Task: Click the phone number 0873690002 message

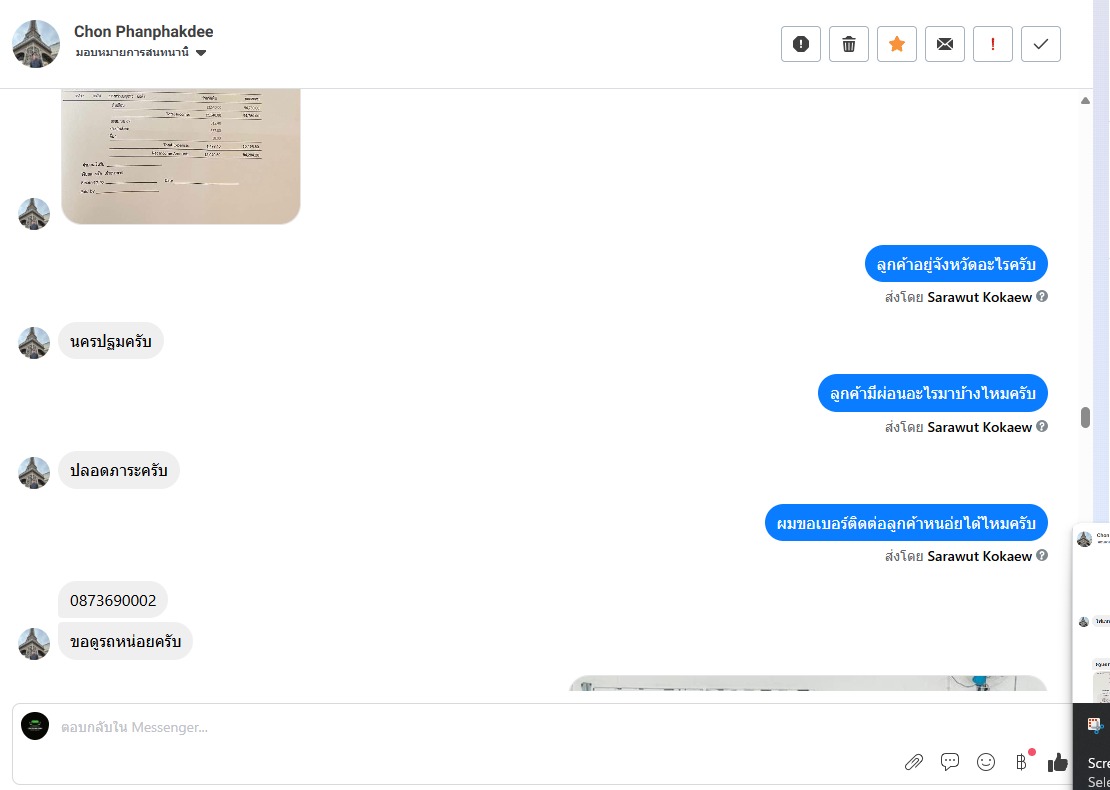Action: point(113,601)
